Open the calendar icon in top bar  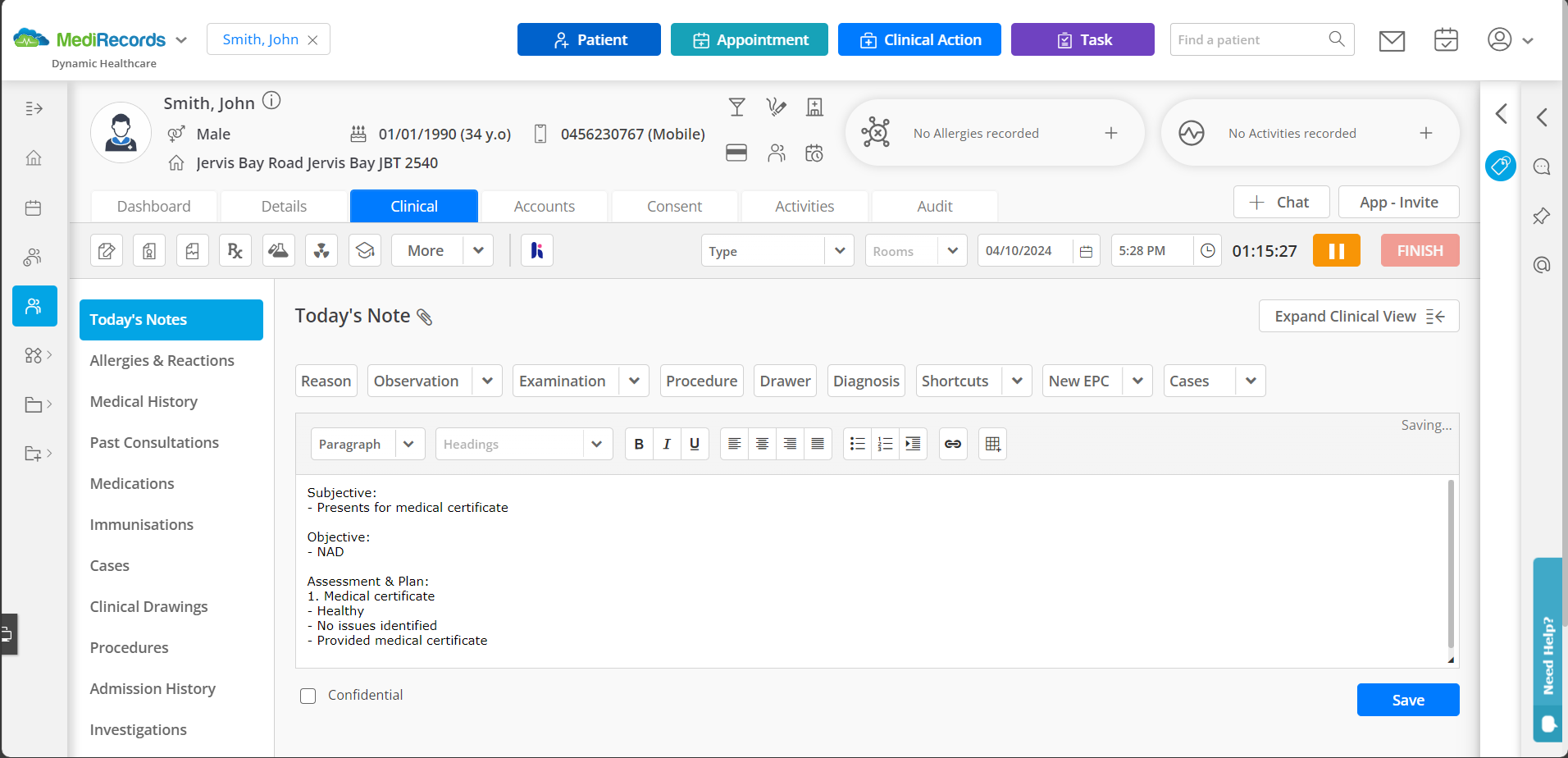tap(1446, 39)
